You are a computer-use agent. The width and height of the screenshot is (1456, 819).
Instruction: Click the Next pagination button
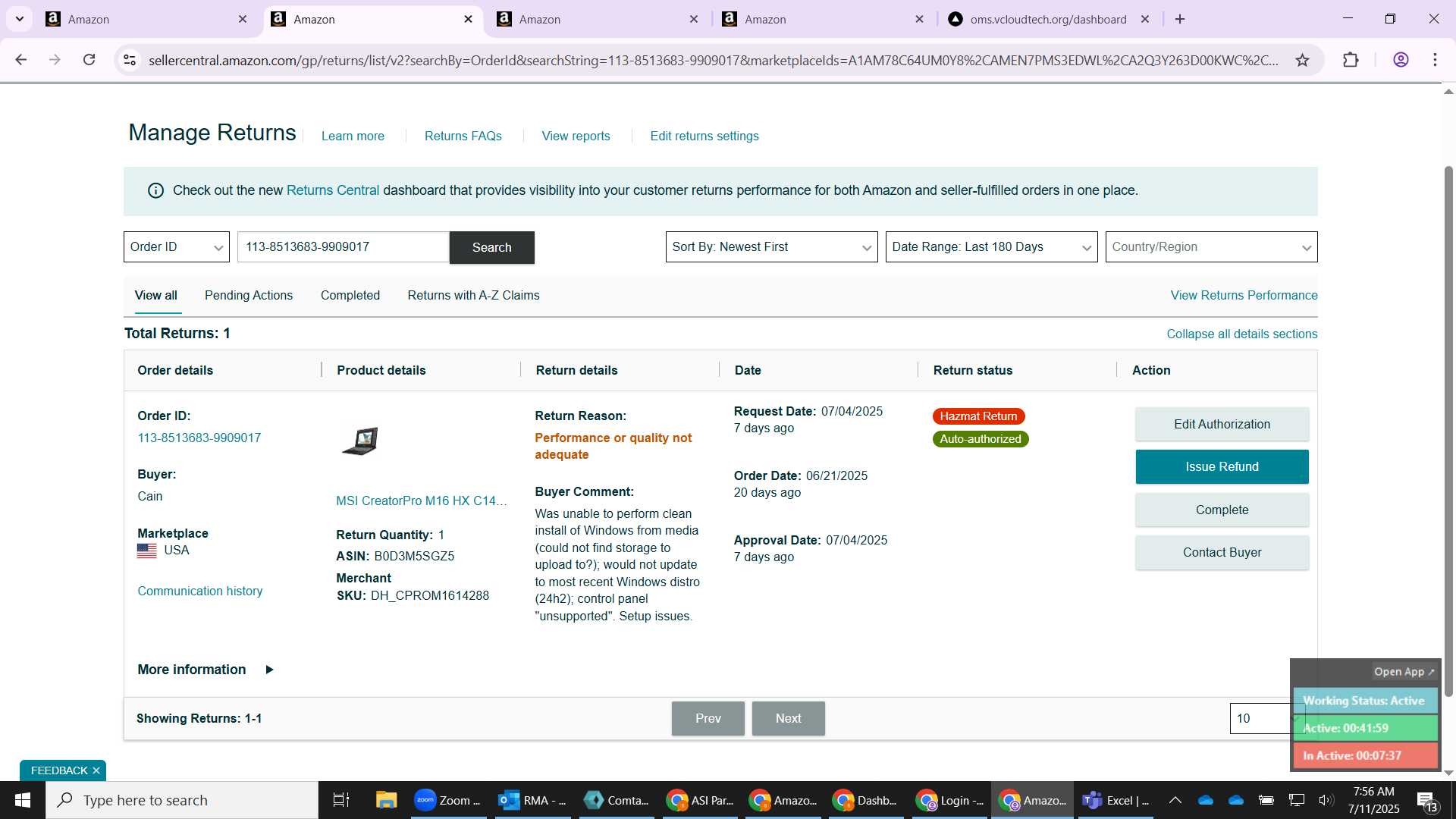click(x=788, y=718)
